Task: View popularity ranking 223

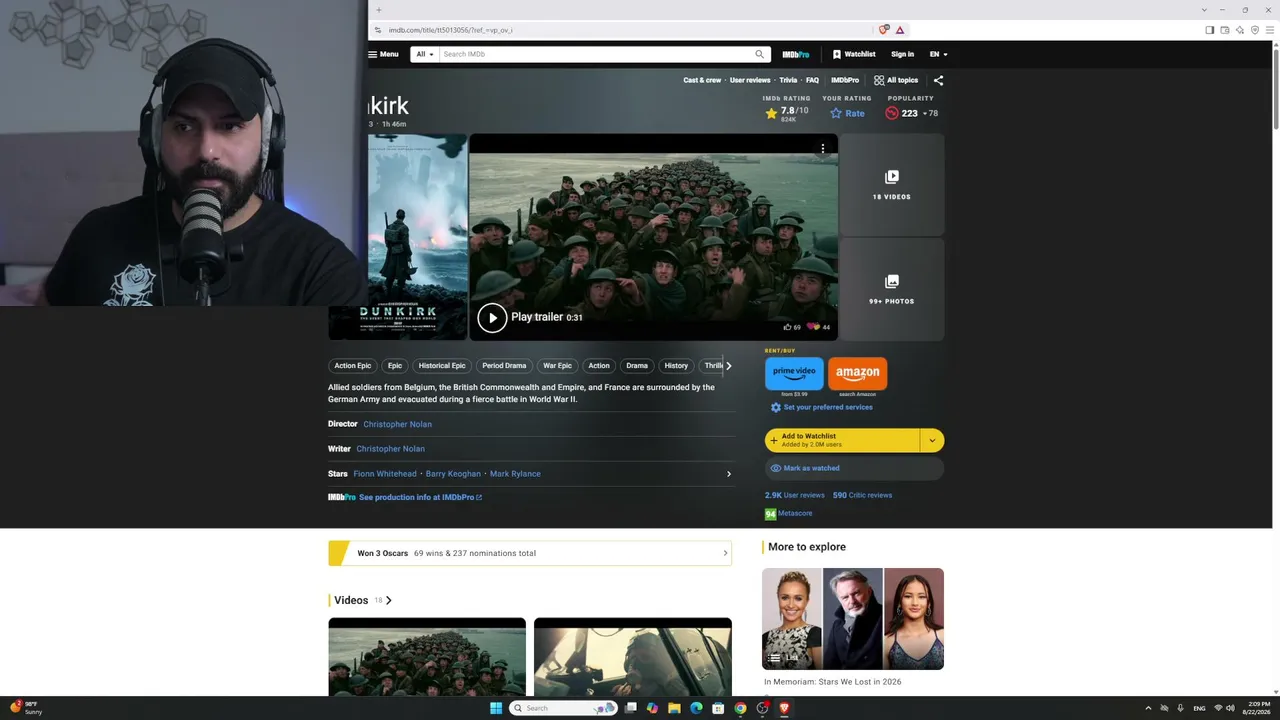Action: pos(911,113)
